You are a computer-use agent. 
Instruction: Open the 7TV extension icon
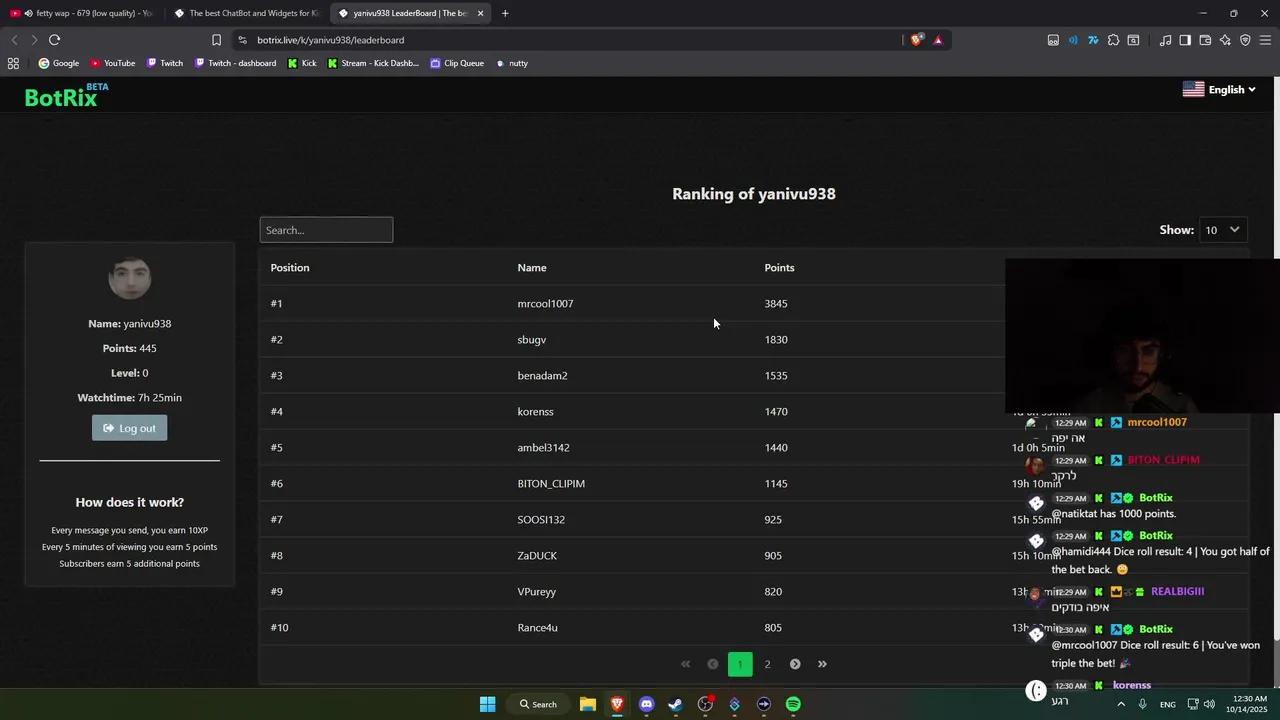click(1093, 40)
